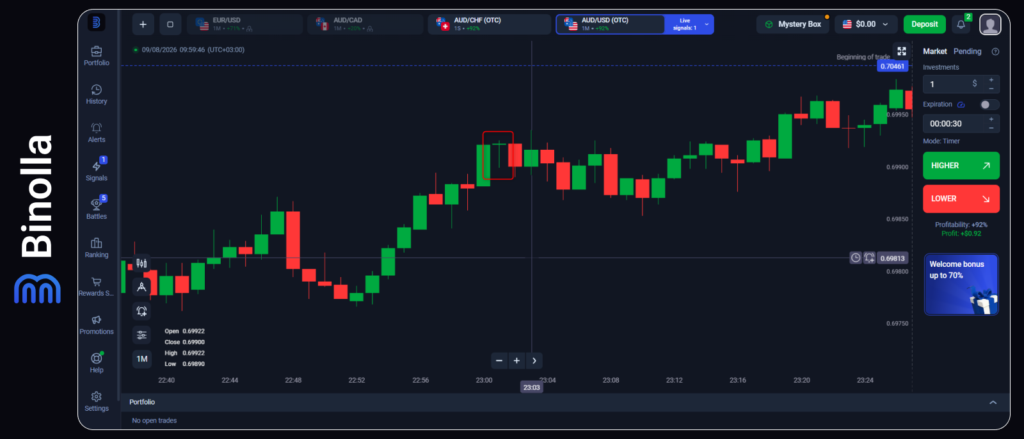Viewport: 1024px width, 439px height.
Task: Zoom out the chart with minus button
Action: pos(500,361)
